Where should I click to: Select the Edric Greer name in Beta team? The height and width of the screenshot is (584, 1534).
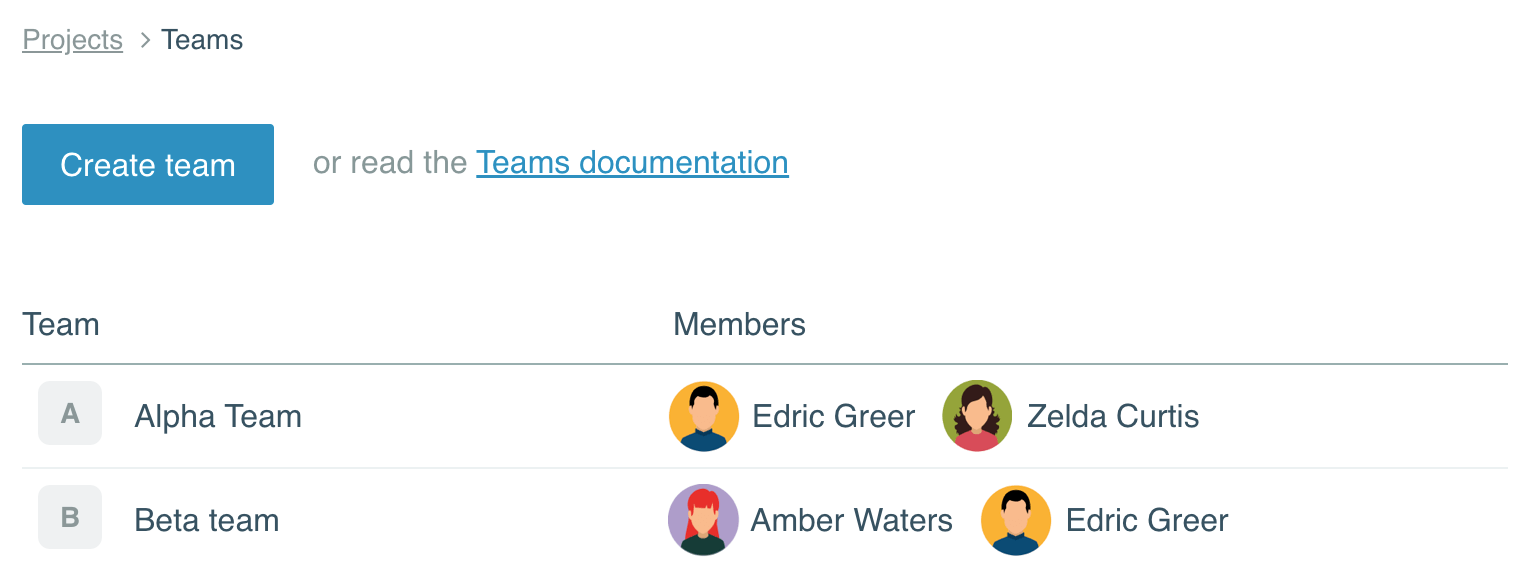click(x=1147, y=520)
